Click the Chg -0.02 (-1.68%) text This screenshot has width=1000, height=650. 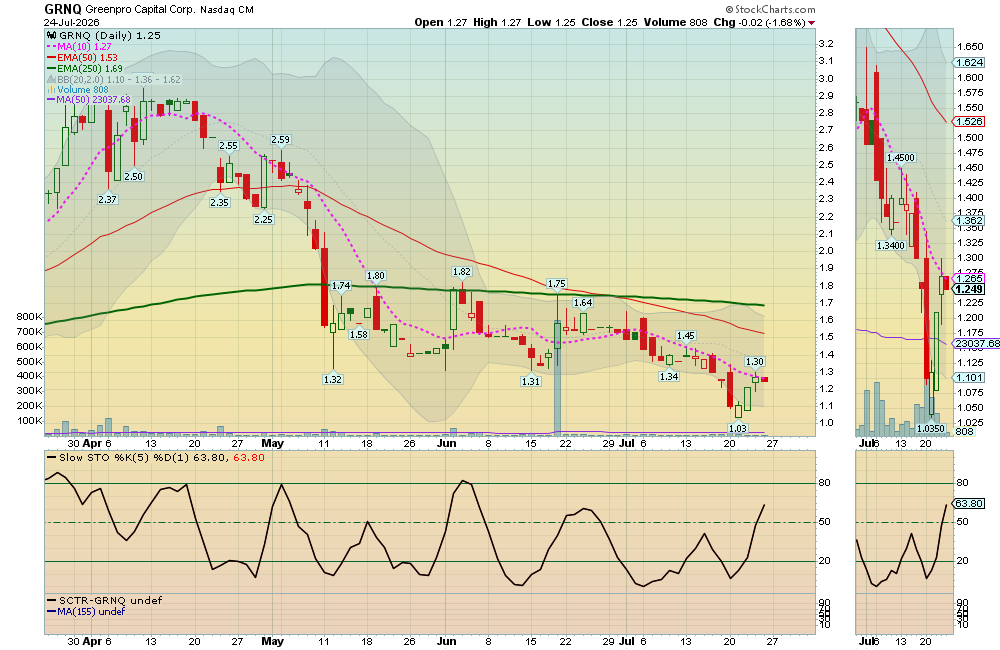tap(759, 22)
